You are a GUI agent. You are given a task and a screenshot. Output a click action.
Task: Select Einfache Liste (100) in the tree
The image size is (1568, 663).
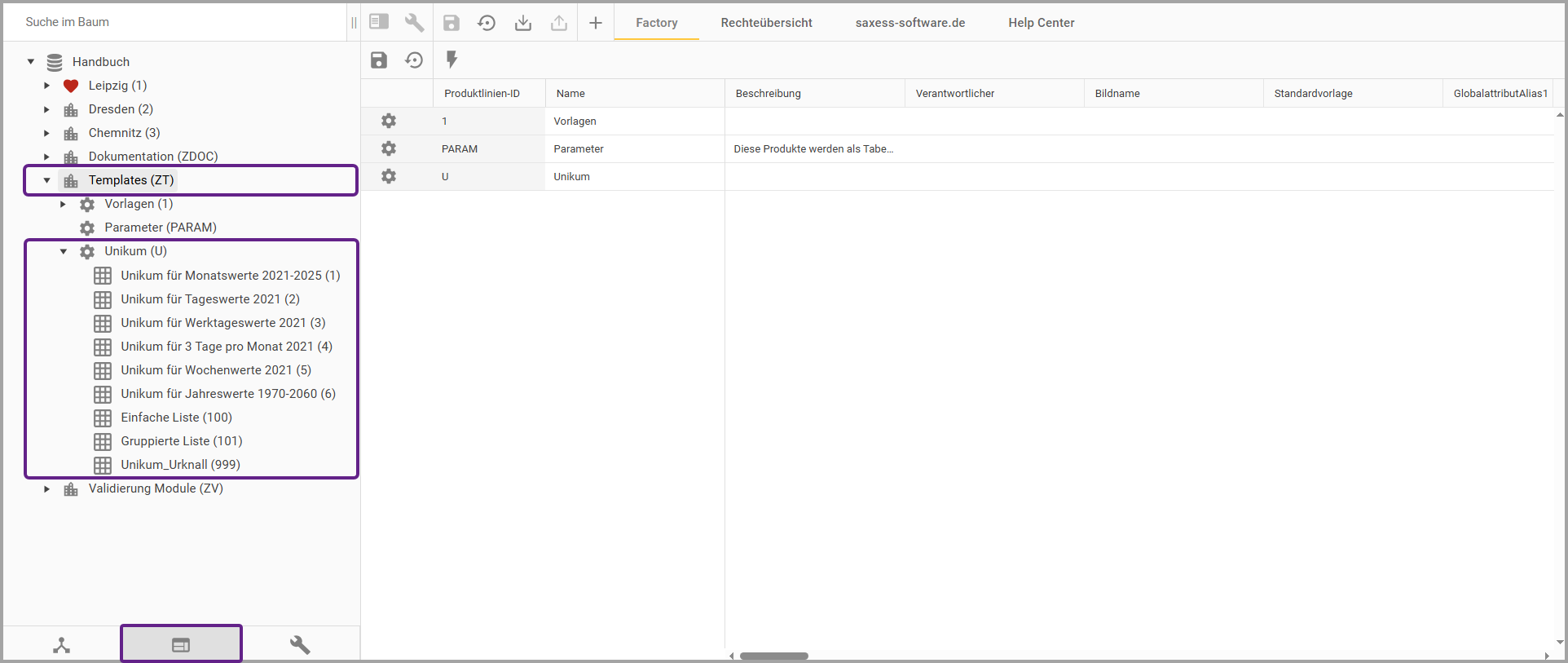[x=176, y=418]
